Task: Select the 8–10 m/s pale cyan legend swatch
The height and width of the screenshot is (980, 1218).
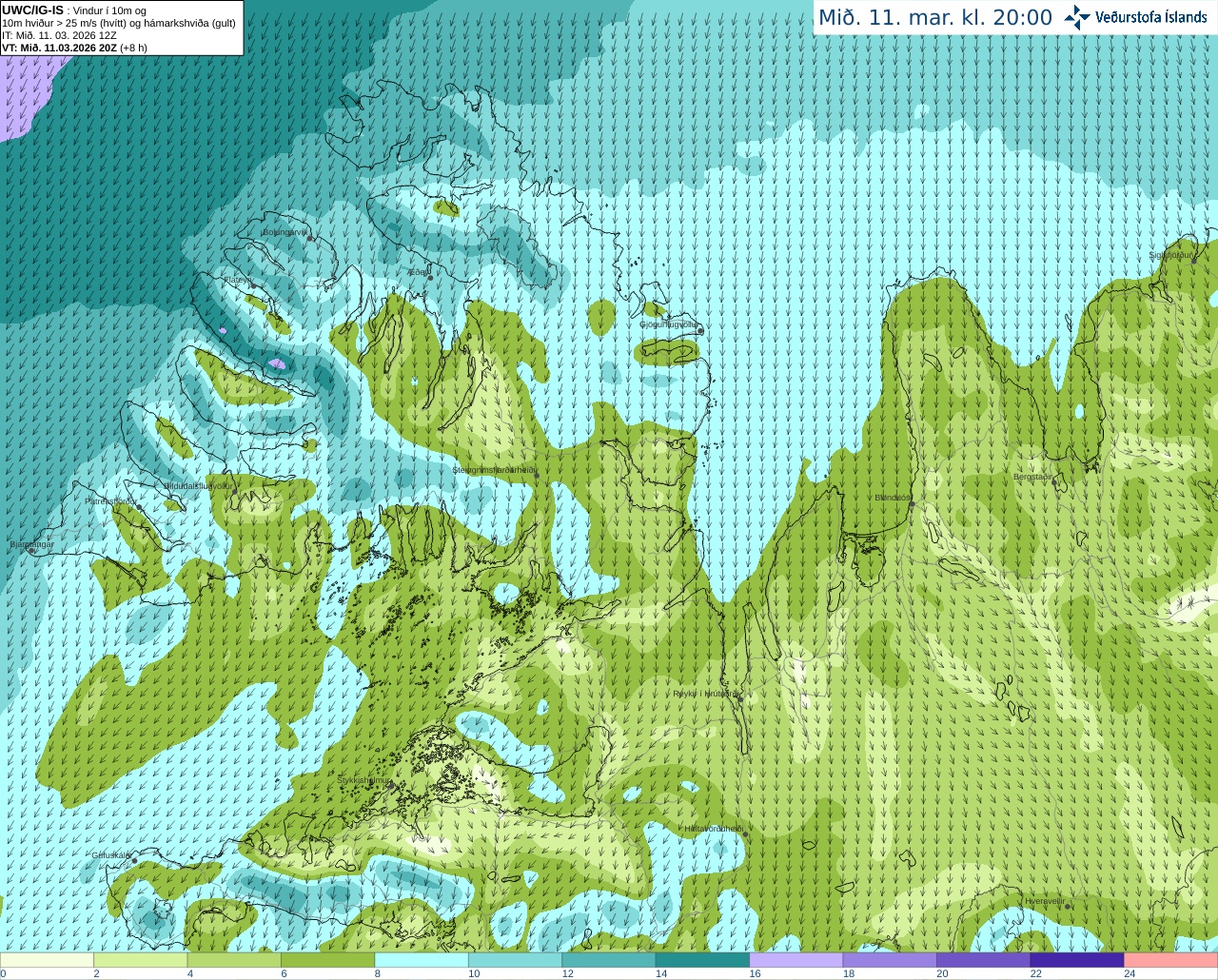Action: click(422, 960)
